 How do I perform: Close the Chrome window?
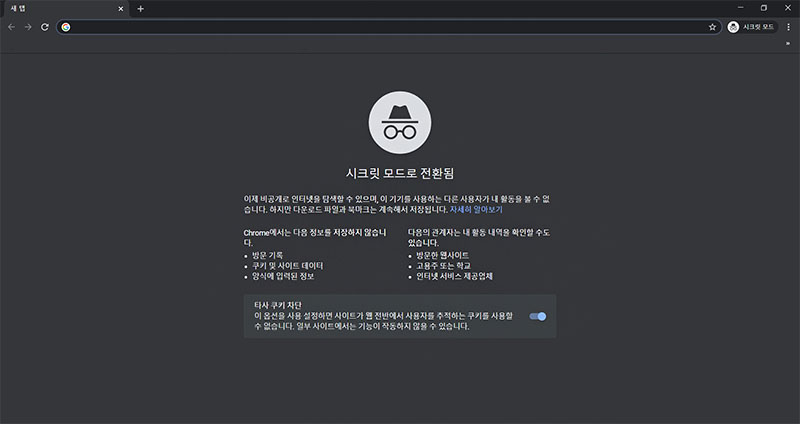[x=788, y=8]
